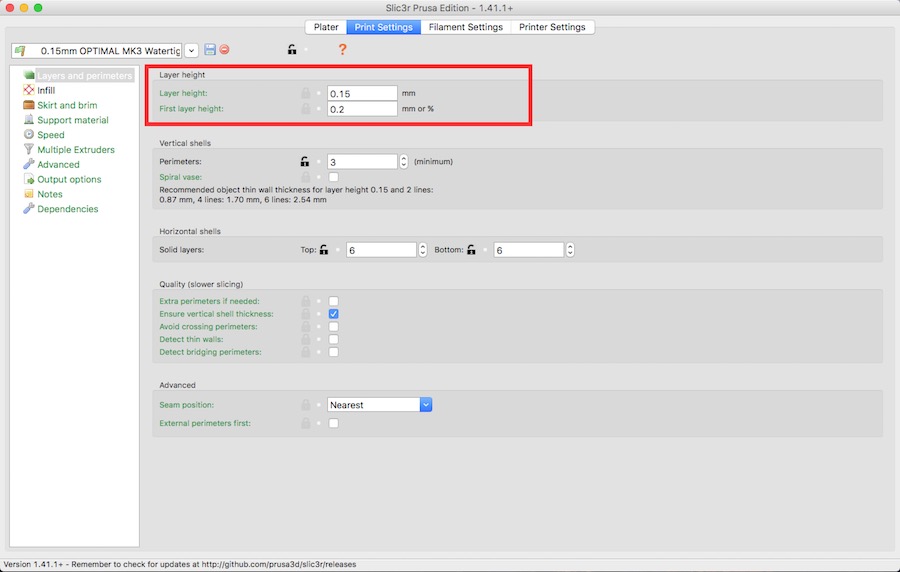
Task: Click the green flag icon in preset selector
Action: point(20,50)
